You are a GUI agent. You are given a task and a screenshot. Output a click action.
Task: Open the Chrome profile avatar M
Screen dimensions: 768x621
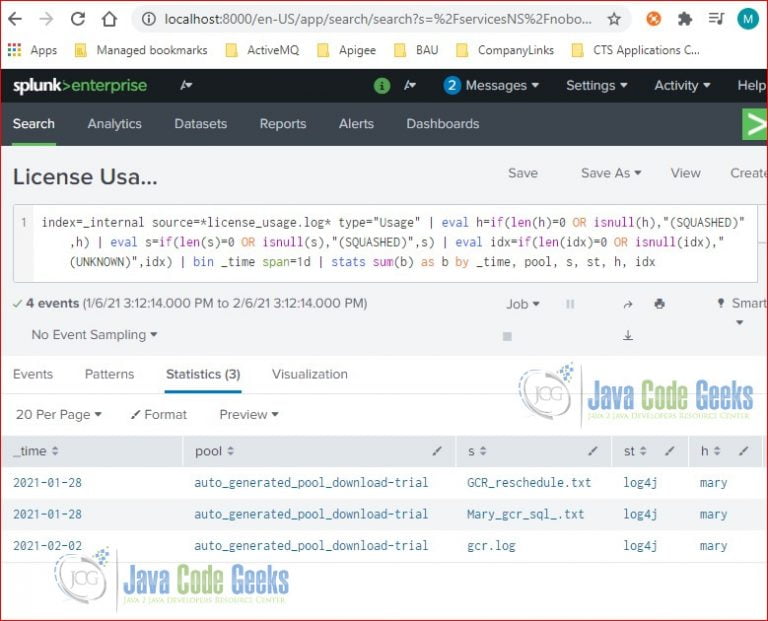[x=747, y=19]
